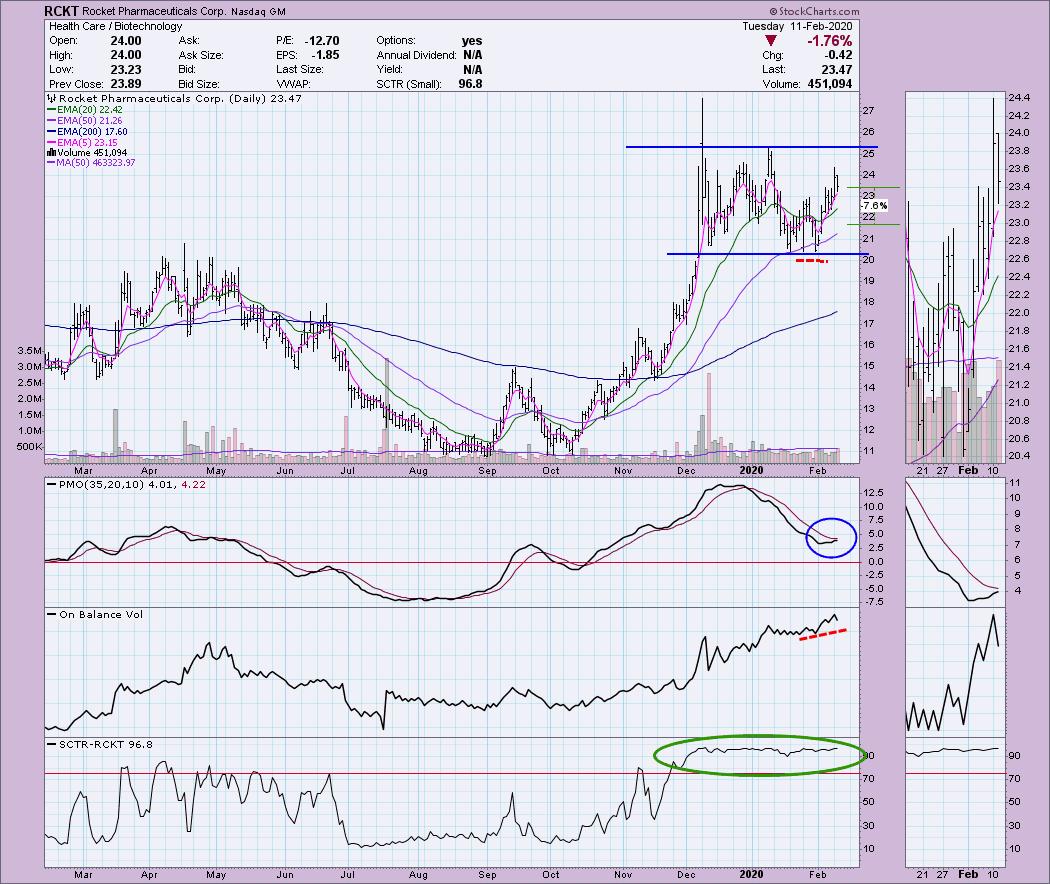Screen dimensions: 1050x884
Task: Open the zoomed PMO thumbnail panel
Action: tap(956, 542)
